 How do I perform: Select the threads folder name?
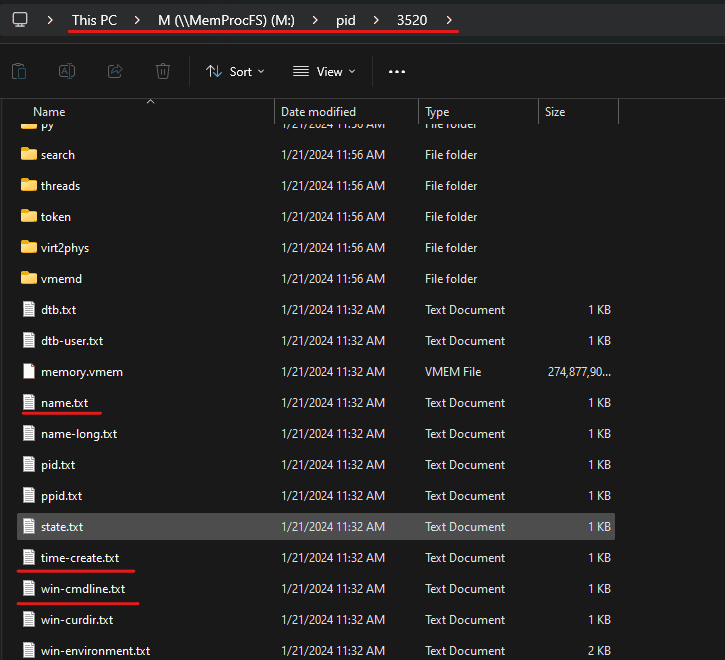coord(60,185)
